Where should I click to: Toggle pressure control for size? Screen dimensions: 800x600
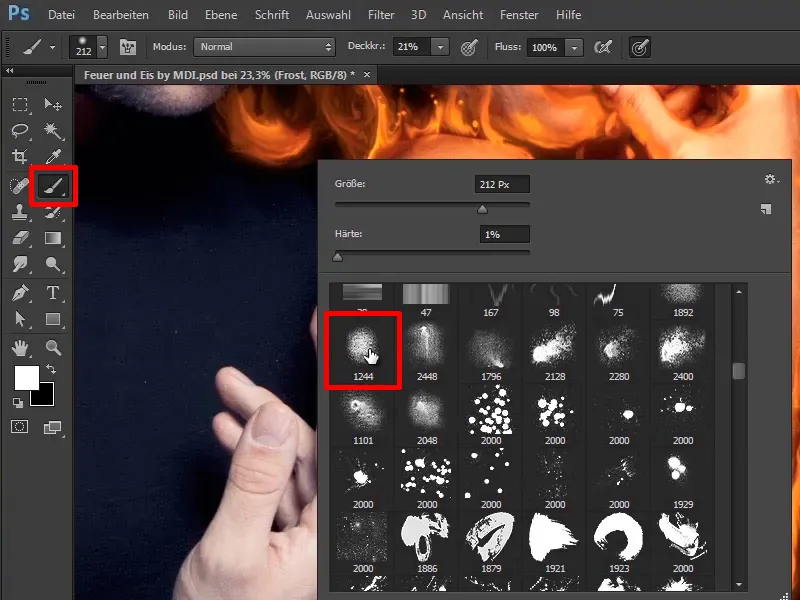point(640,47)
